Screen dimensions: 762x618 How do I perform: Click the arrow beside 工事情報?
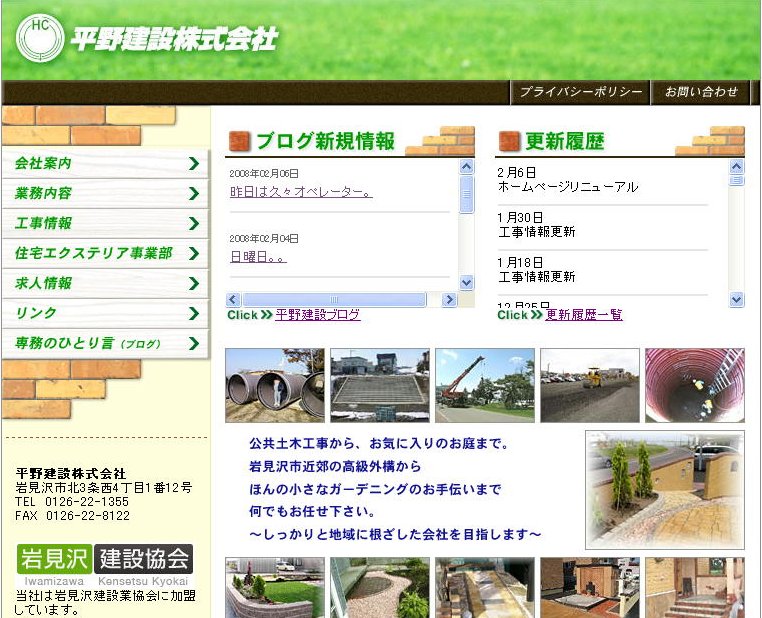click(x=194, y=223)
